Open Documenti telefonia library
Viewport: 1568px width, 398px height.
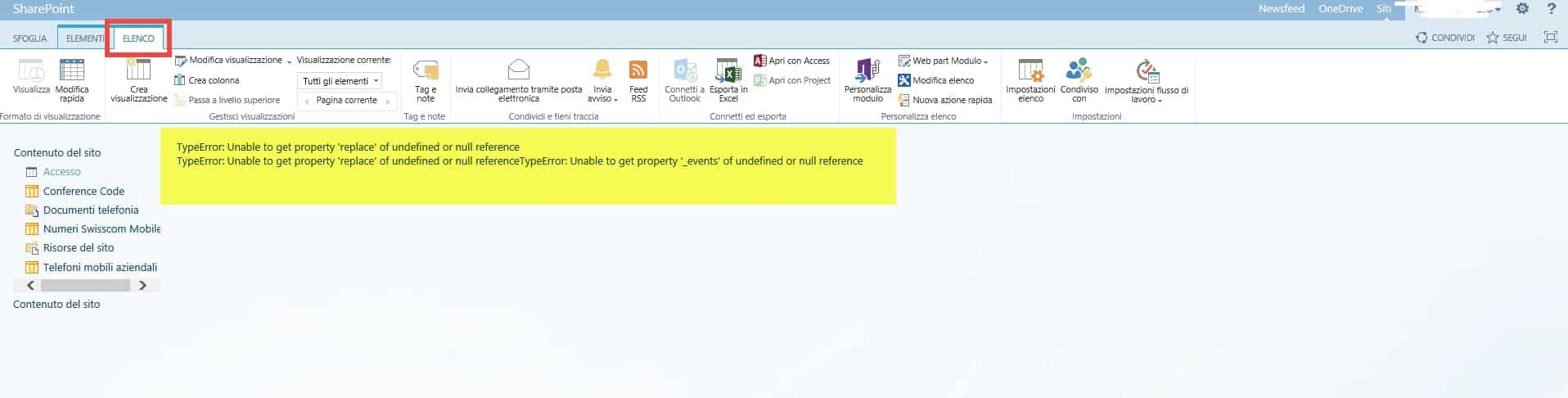(91, 210)
